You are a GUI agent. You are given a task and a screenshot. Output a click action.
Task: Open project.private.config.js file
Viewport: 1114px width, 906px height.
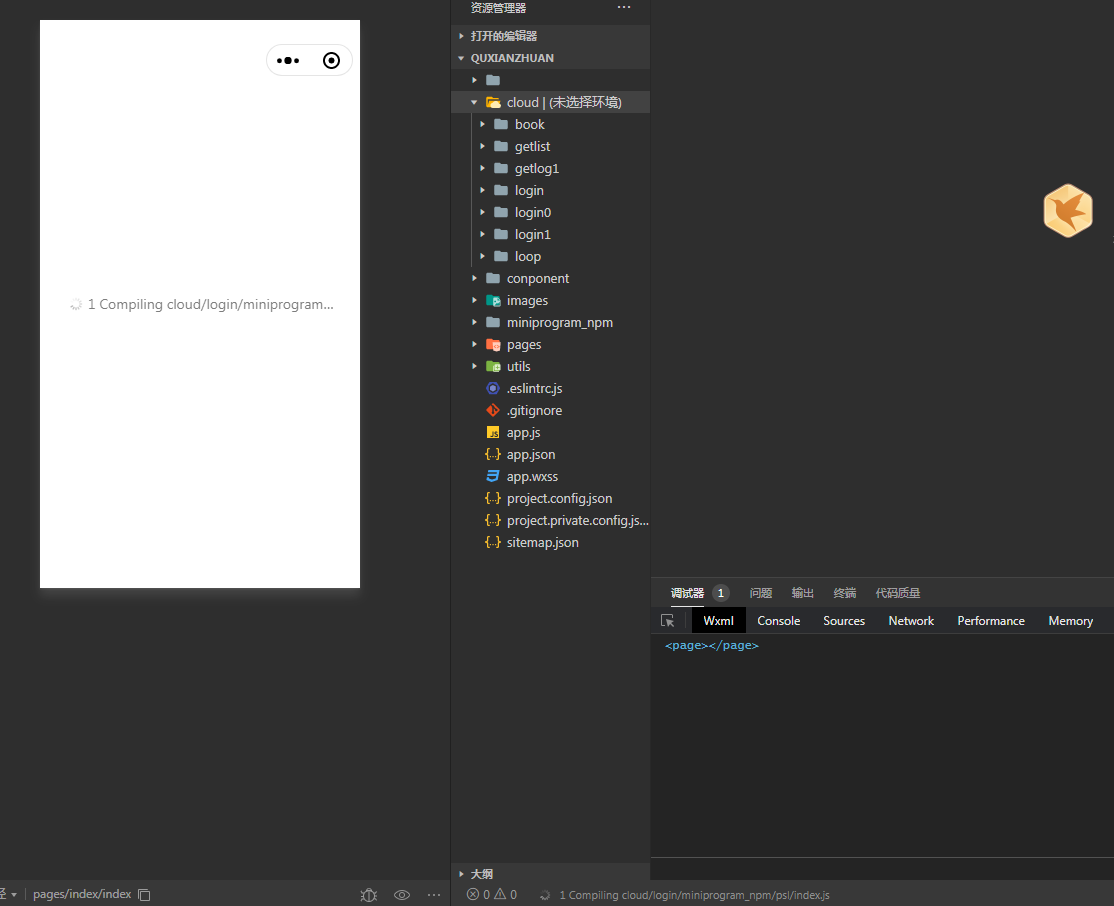coord(551,520)
